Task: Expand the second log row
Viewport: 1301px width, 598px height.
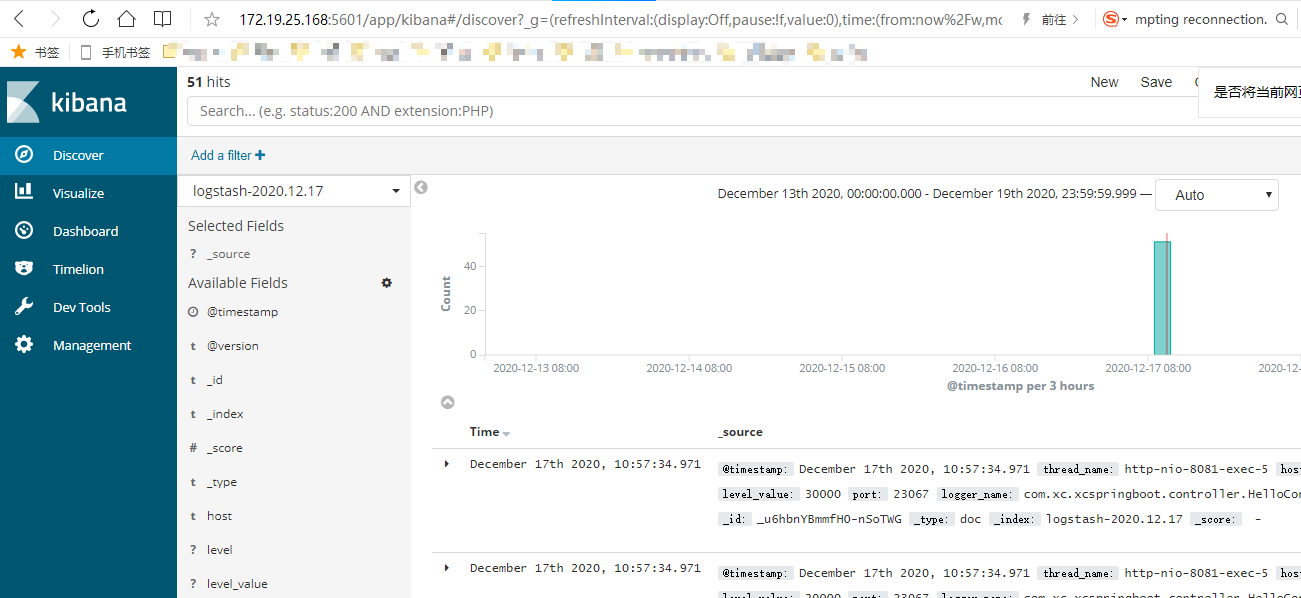Action: (x=446, y=568)
